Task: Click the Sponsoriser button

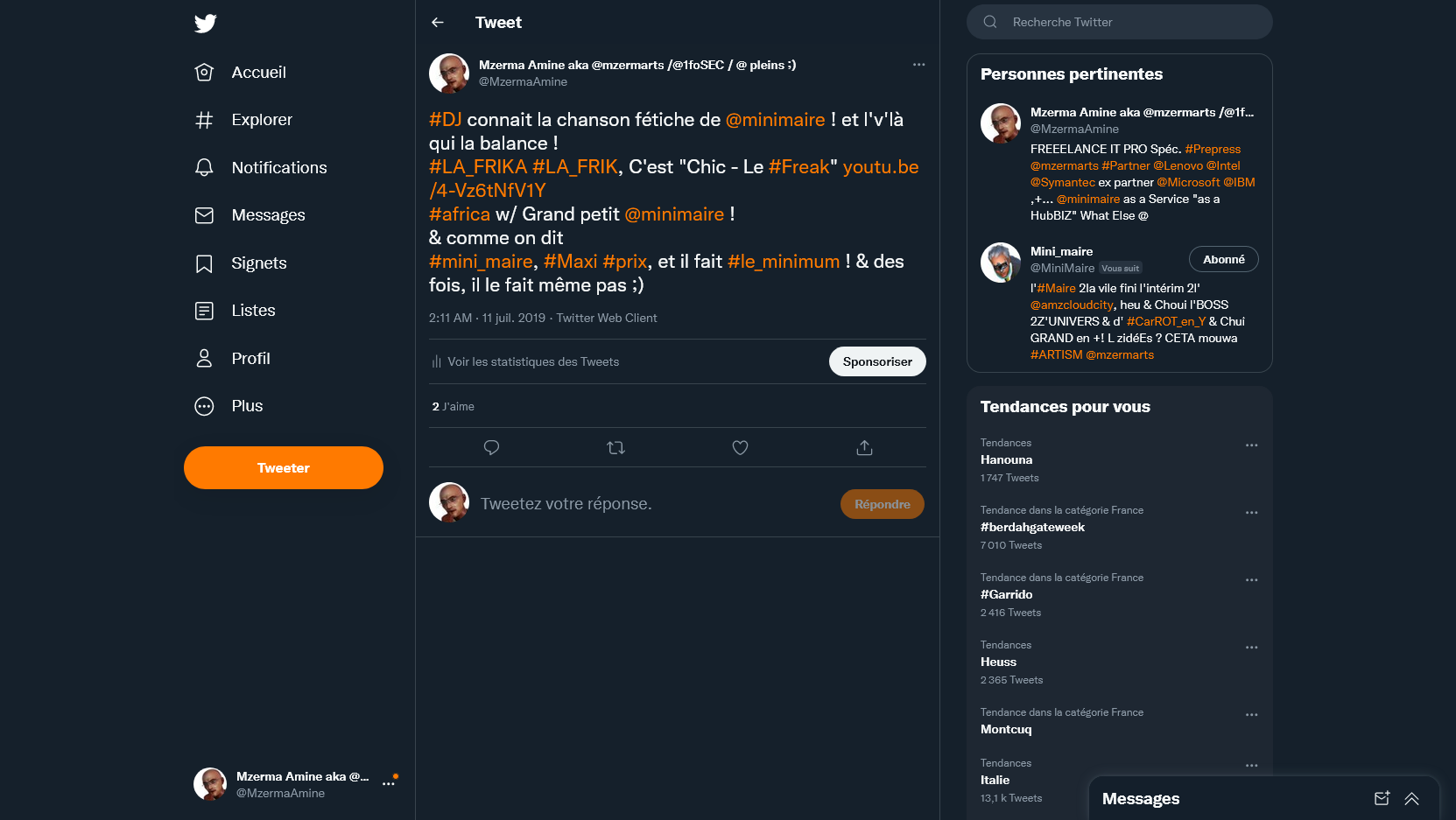Action: click(x=877, y=361)
